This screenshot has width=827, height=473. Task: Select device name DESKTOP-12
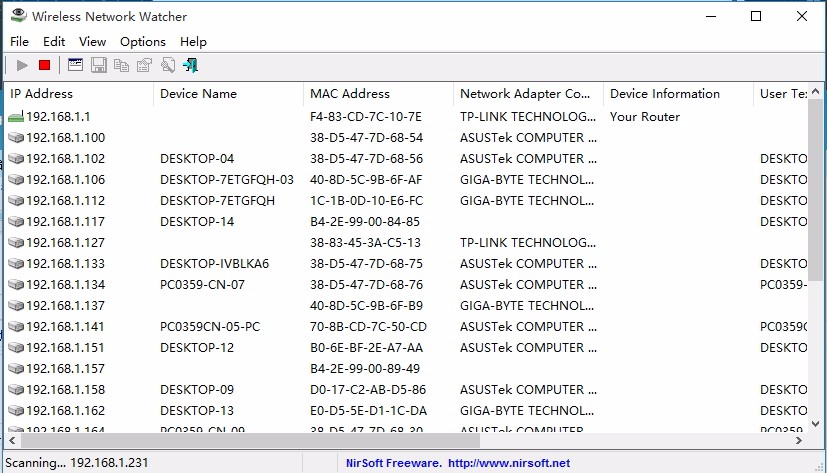click(x=197, y=347)
